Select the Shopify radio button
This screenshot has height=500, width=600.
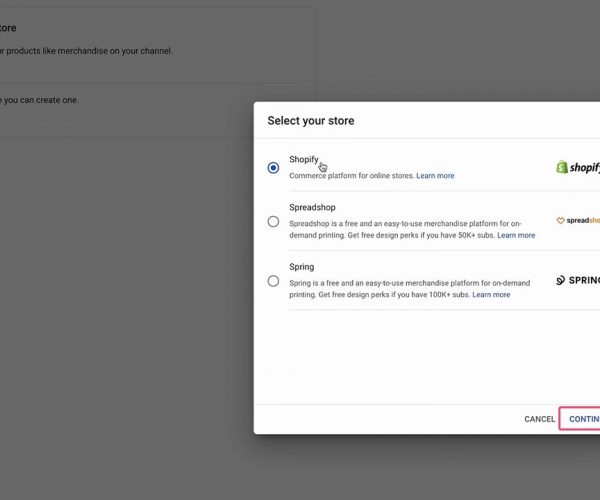(273, 168)
